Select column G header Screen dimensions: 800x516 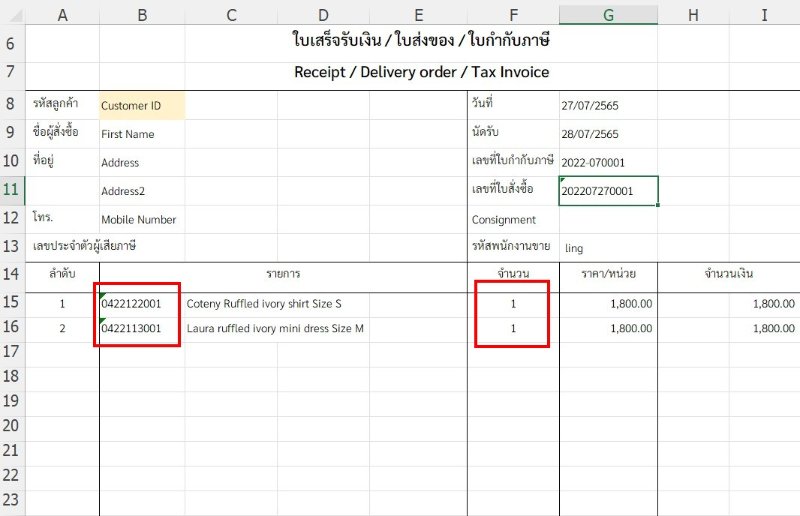pos(608,14)
